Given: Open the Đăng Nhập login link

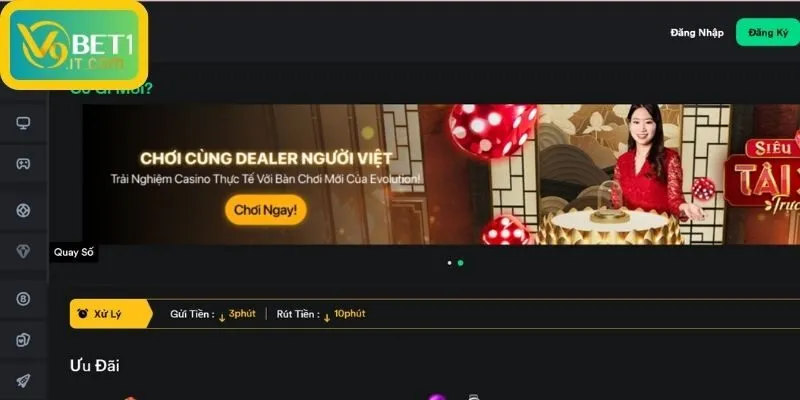Looking at the screenshot, I should (697, 33).
